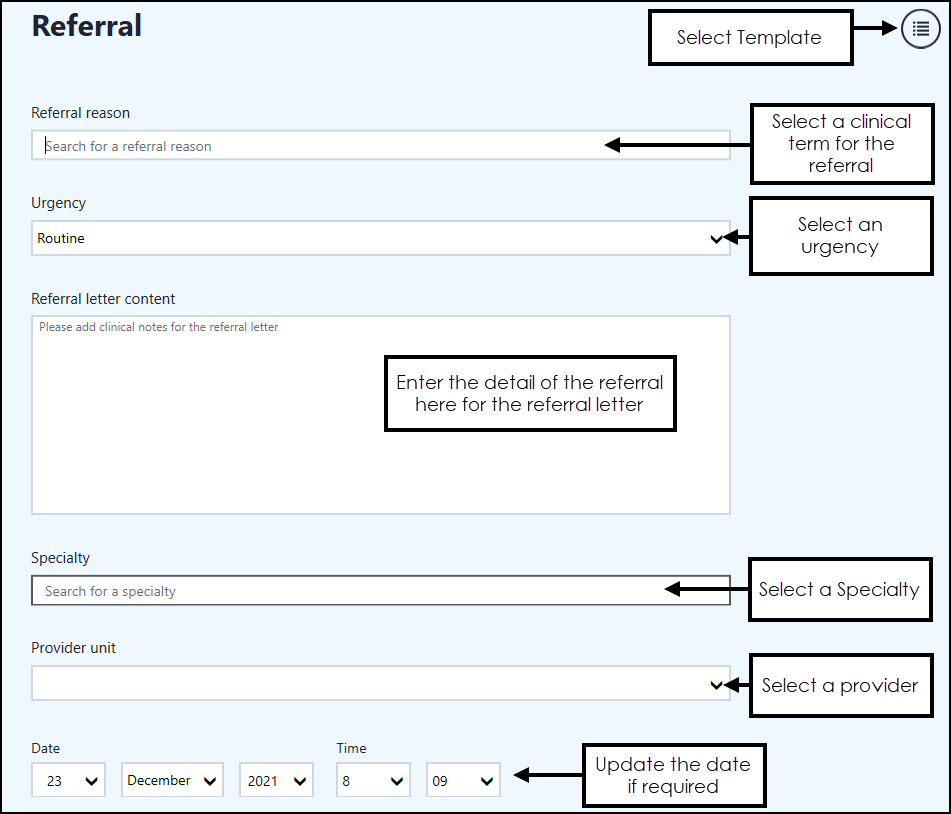Viewport: 951px width, 814px height.
Task: Open the hour dropdown showing 8
Action: [x=373, y=781]
